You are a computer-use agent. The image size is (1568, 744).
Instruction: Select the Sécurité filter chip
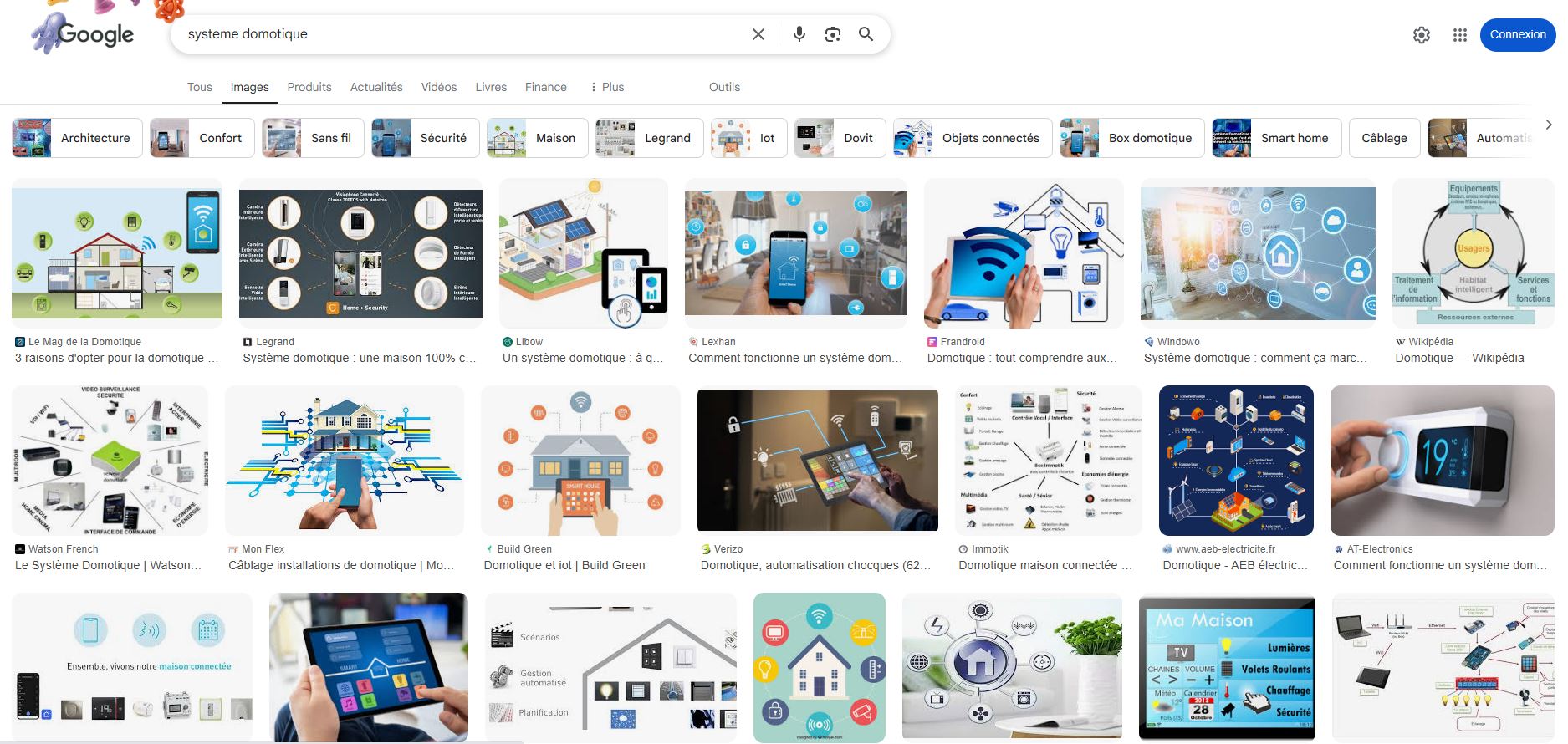pyautogui.click(x=426, y=138)
